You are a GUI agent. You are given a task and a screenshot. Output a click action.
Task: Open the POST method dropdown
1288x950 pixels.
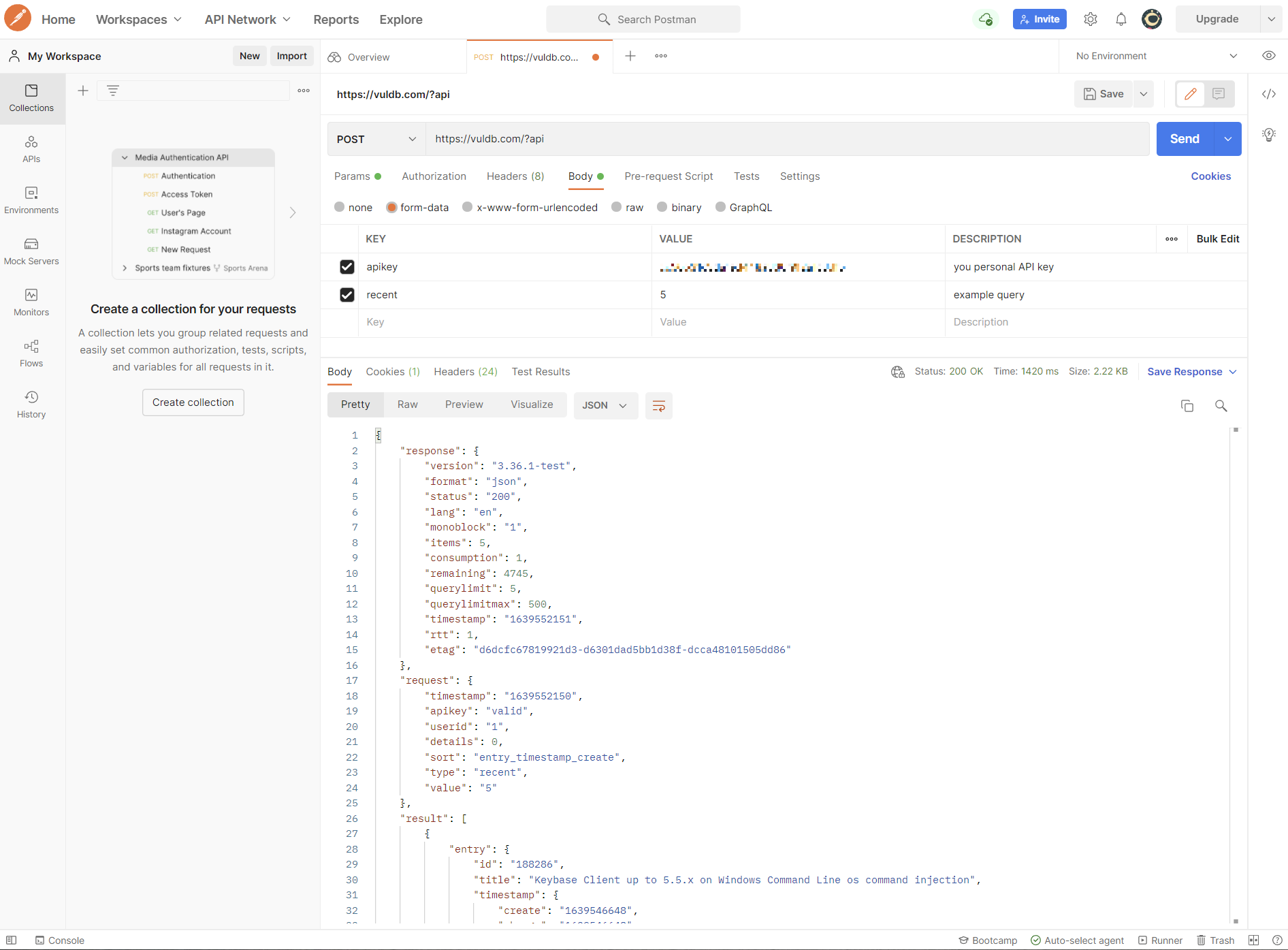pyautogui.click(x=376, y=139)
